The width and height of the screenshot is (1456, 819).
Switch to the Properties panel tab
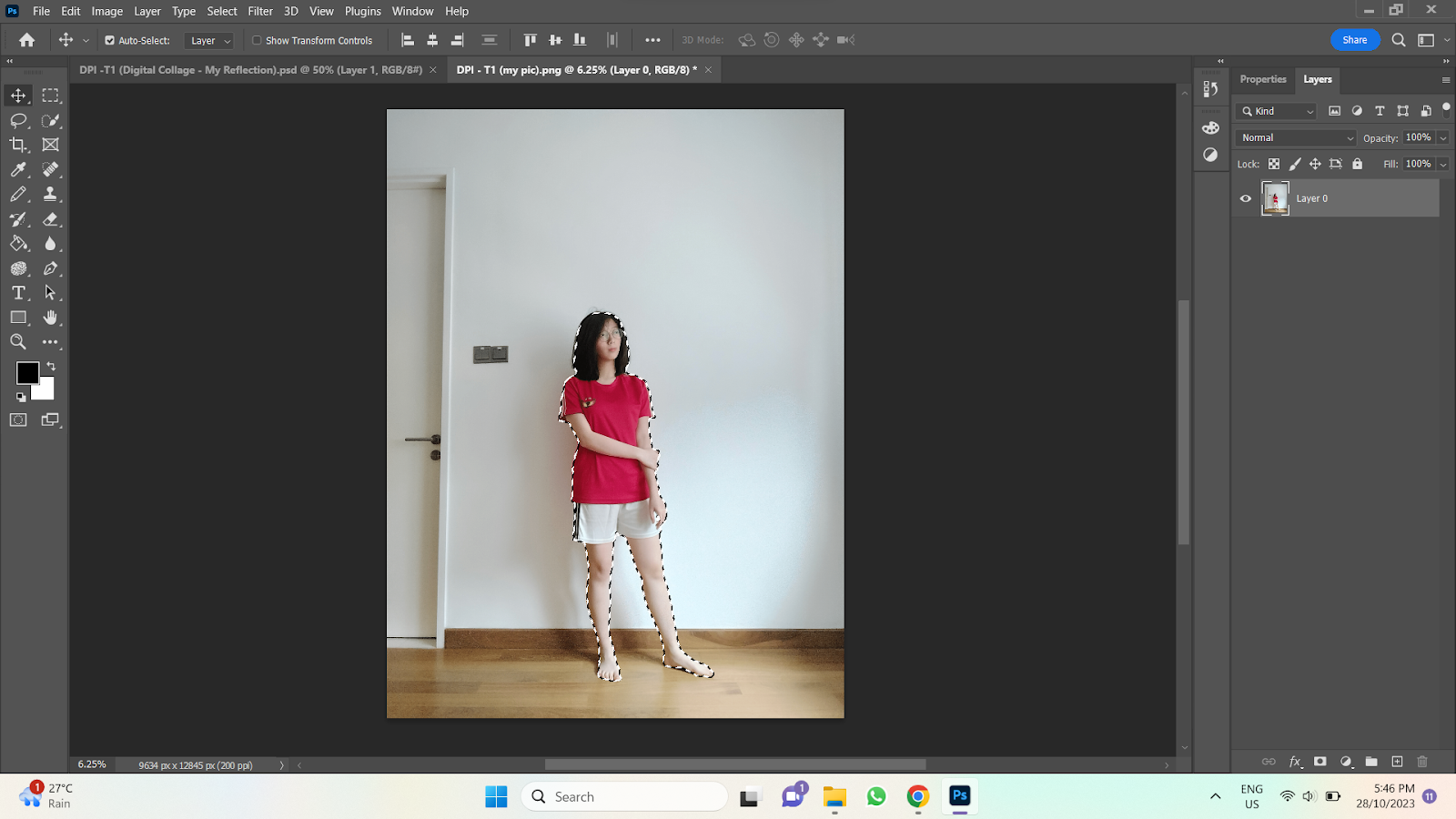click(1263, 79)
